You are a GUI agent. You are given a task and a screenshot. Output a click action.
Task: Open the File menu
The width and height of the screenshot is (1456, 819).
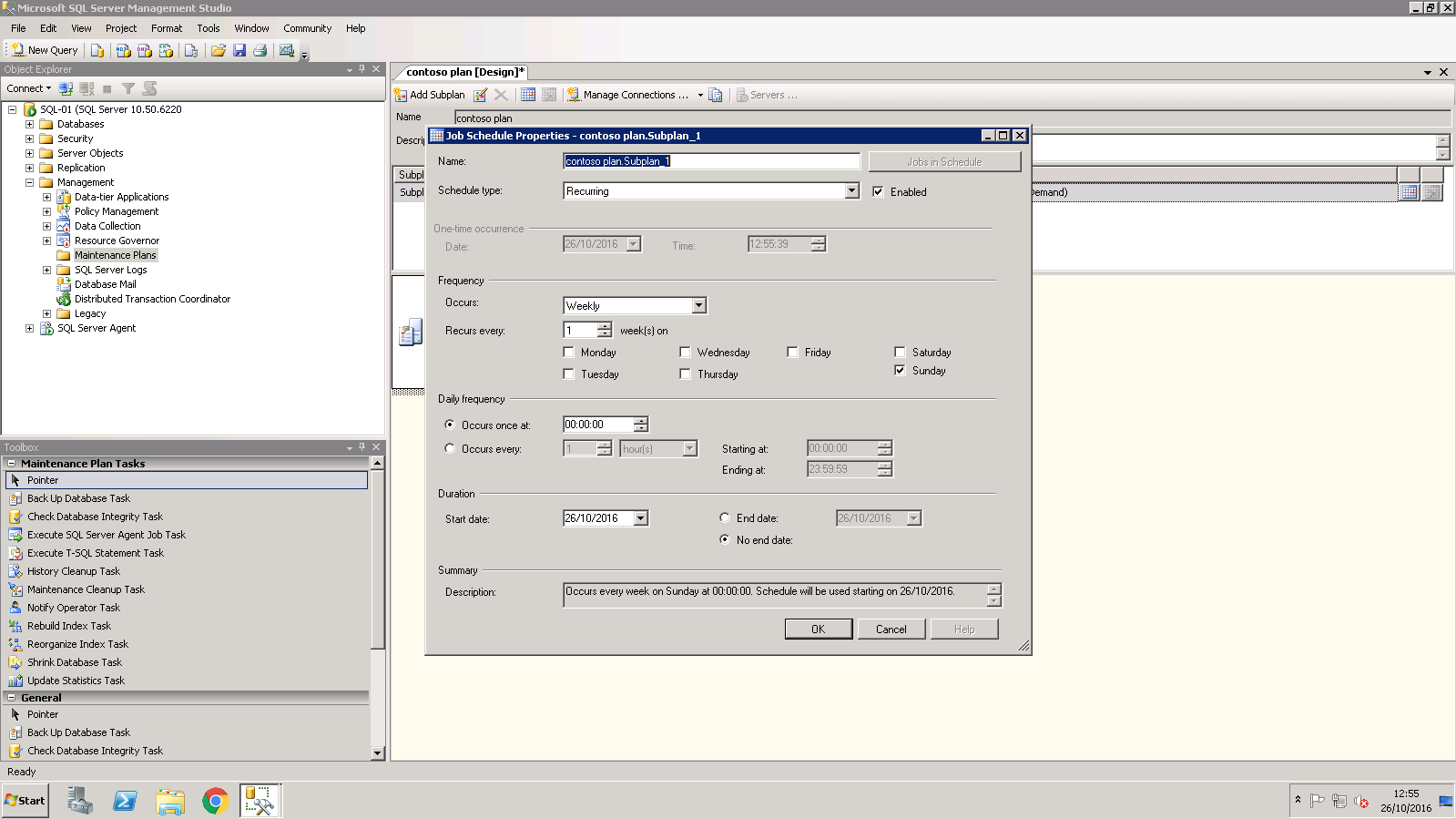18,28
